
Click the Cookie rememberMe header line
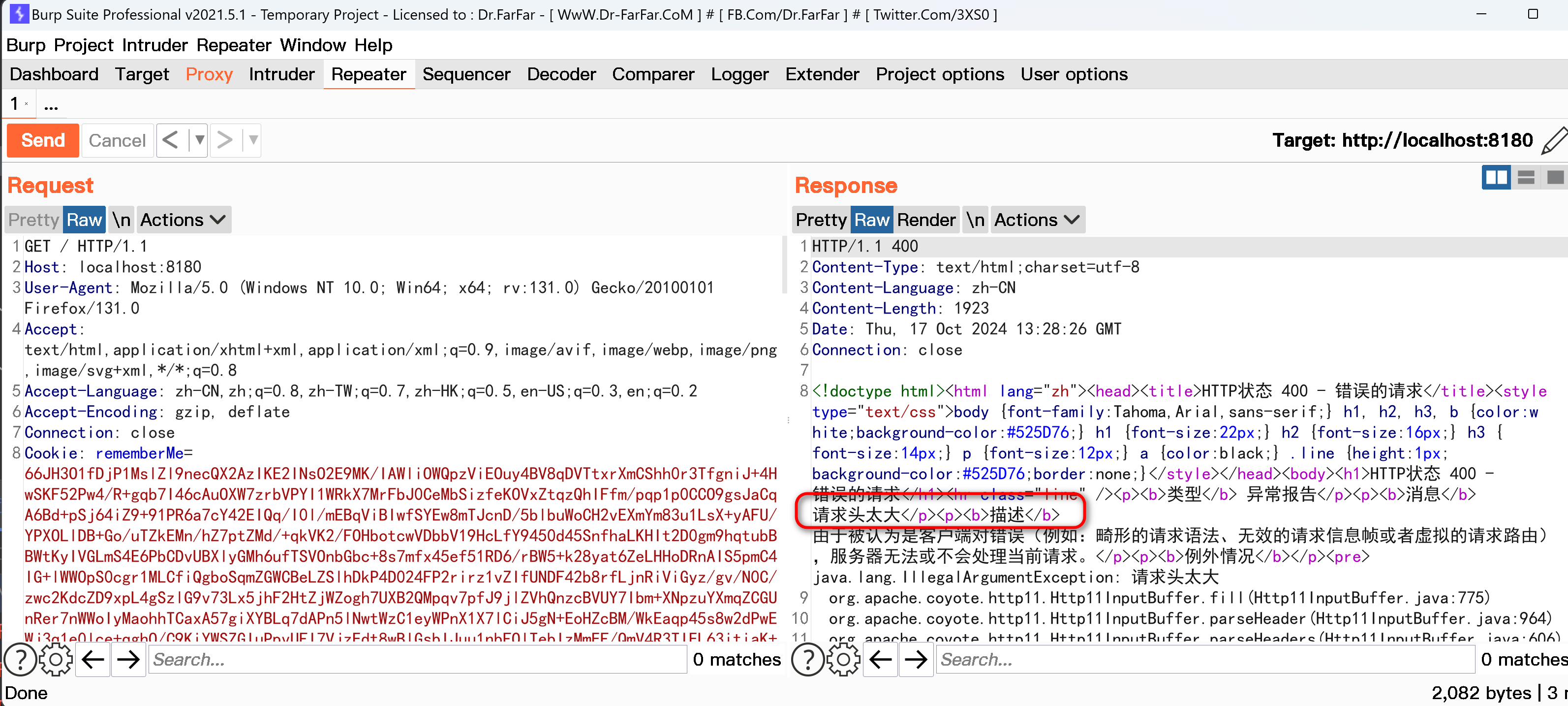[108, 453]
